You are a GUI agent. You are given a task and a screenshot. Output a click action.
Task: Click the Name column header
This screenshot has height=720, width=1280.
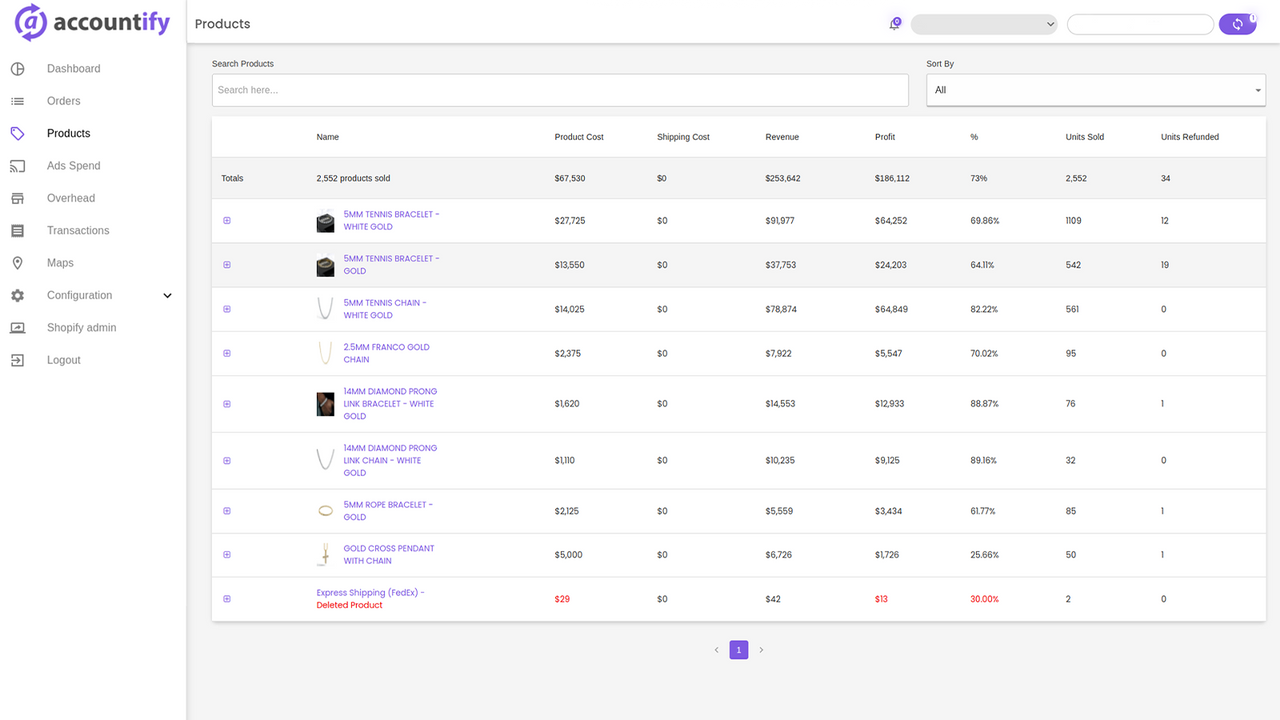pyautogui.click(x=328, y=137)
